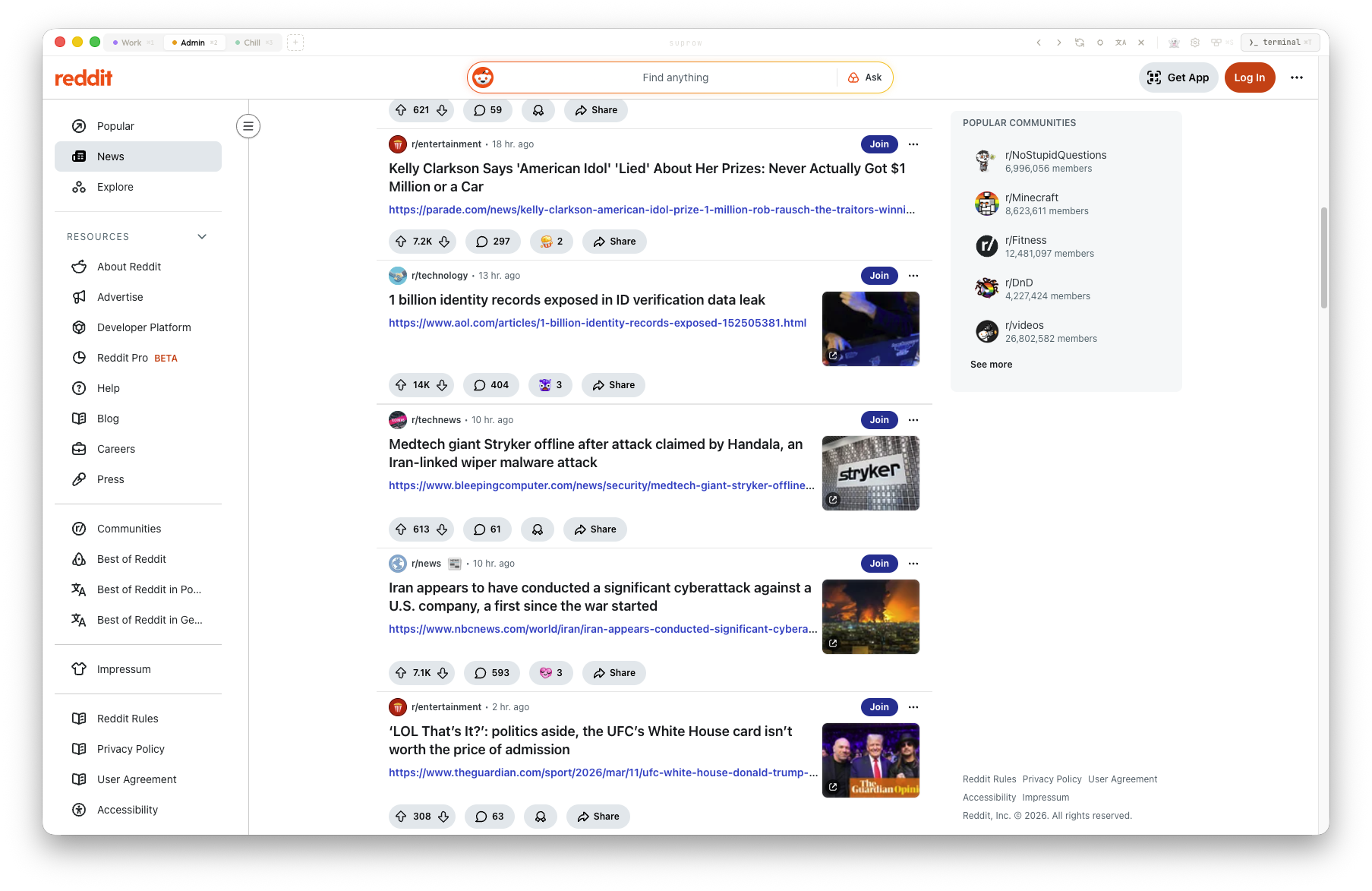1372x891 pixels.
Task: Click the Get App QR icon
Action: pos(1154,77)
